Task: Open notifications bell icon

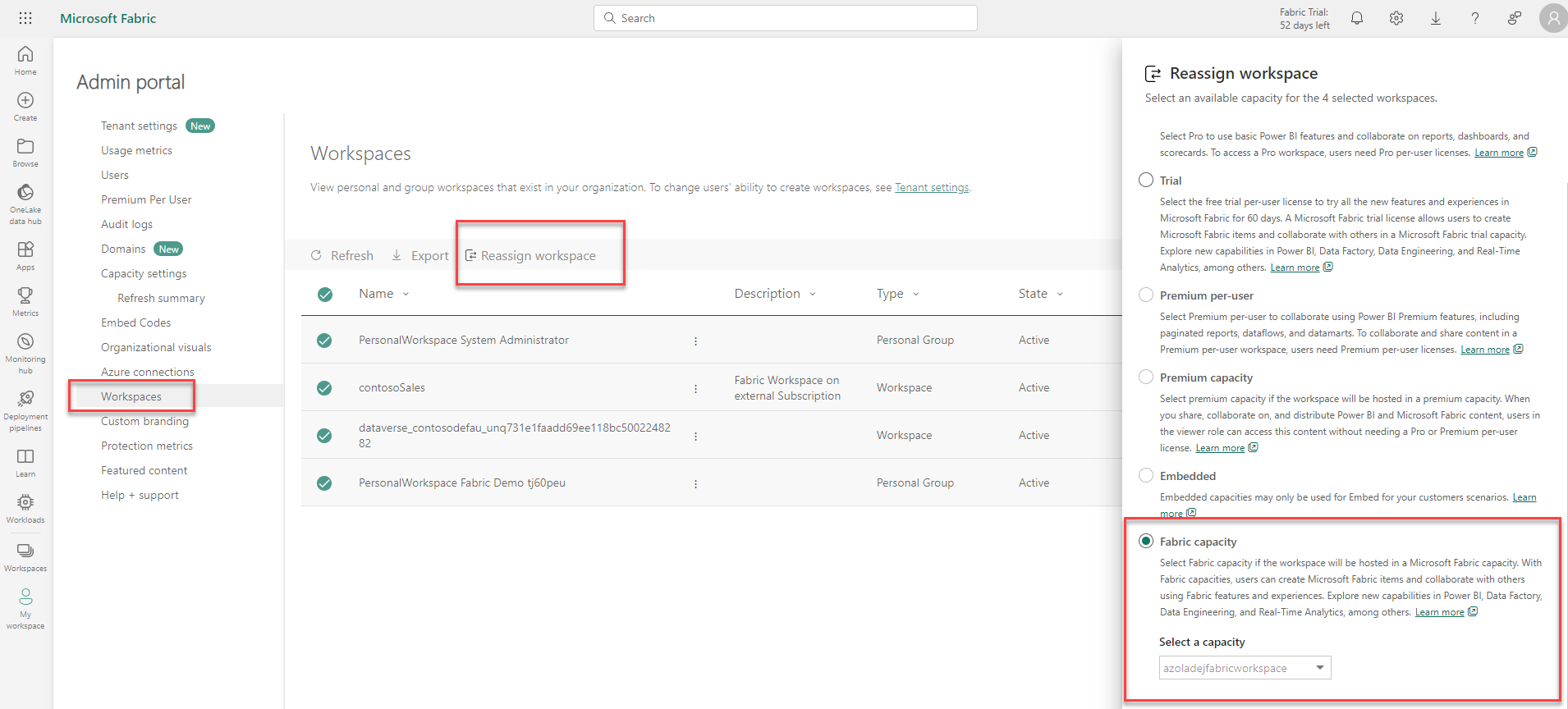Action: 1357,18
